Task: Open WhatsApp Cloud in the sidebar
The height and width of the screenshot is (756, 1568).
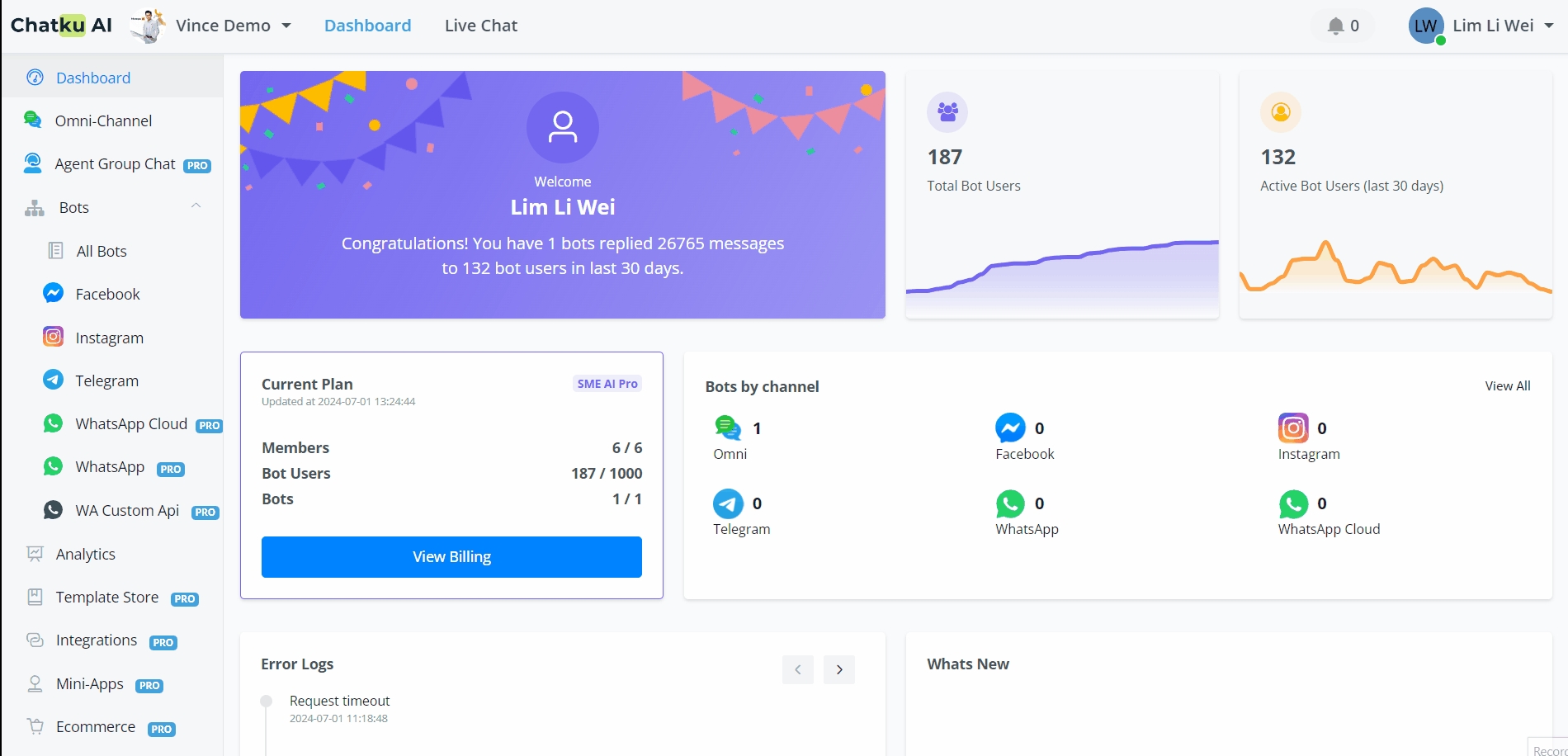Action: click(130, 424)
